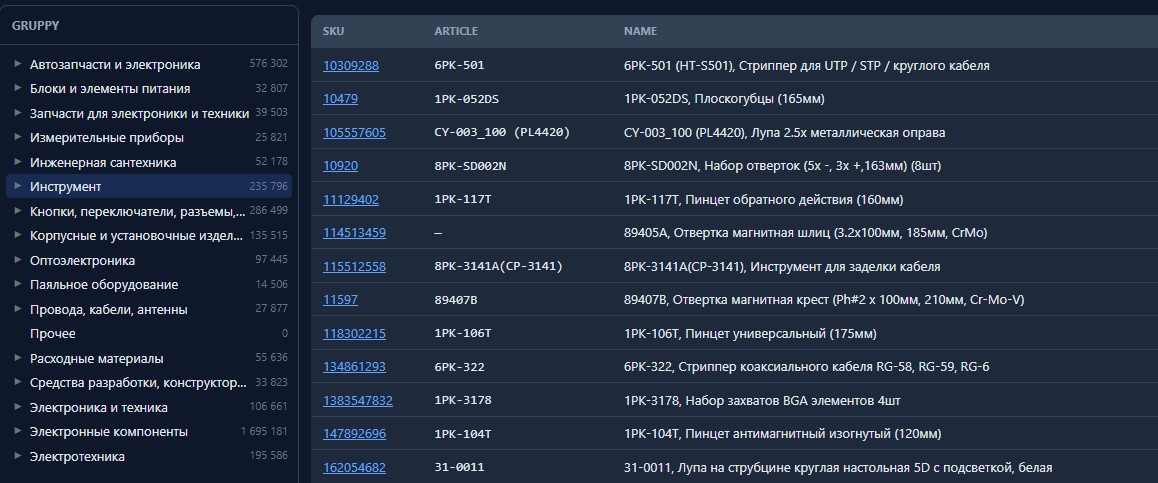Open SKU link 10479

340,99
